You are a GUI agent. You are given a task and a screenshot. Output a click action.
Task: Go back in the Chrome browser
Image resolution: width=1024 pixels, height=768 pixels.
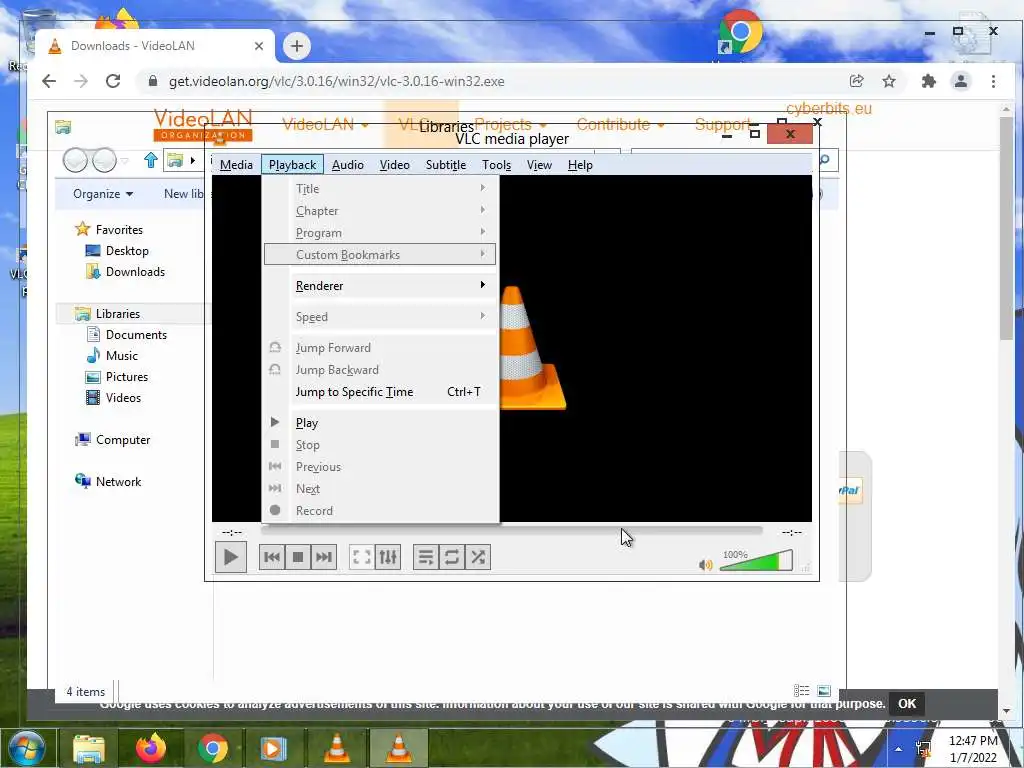pyautogui.click(x=49, y=81)
